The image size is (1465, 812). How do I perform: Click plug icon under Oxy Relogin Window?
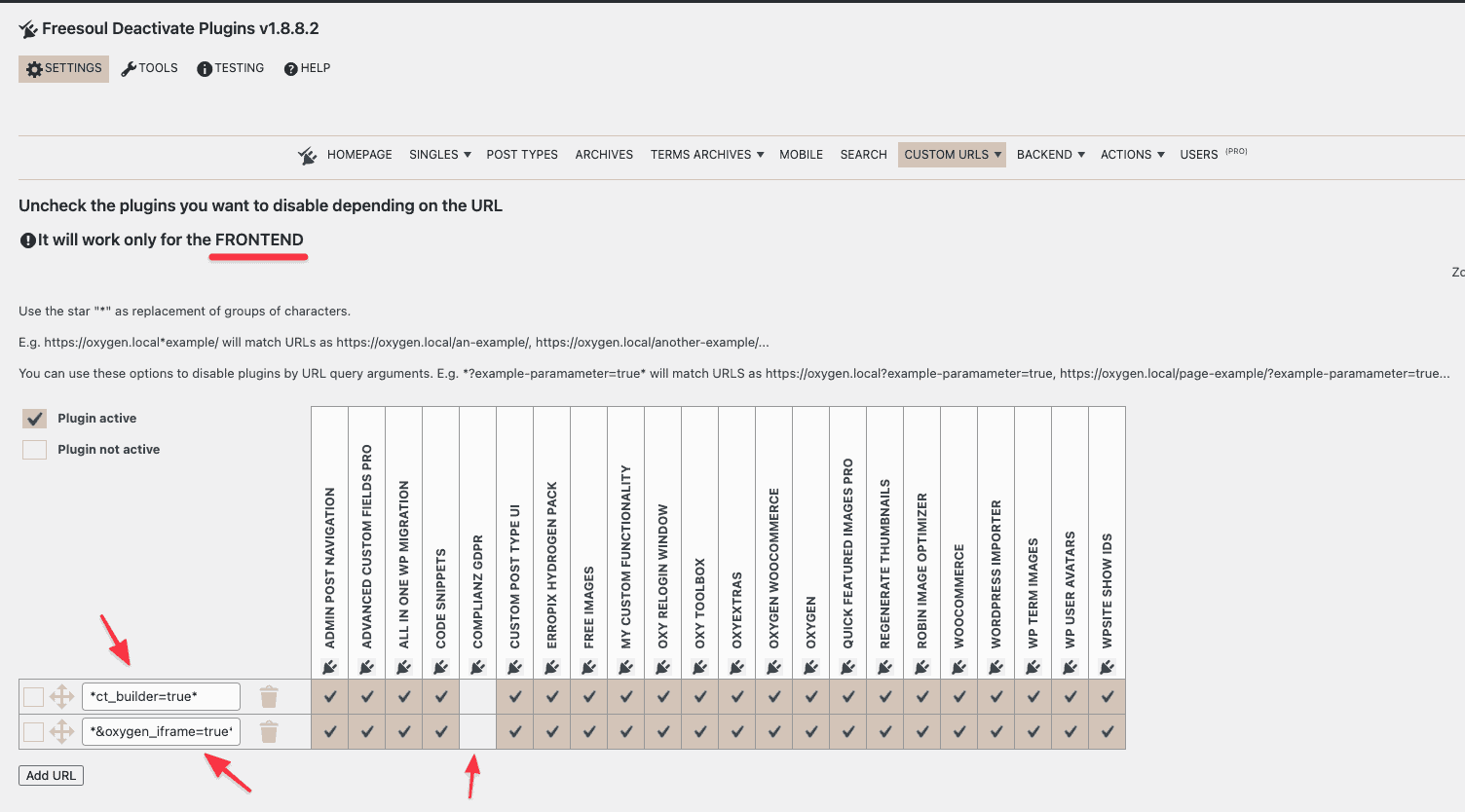663,667
